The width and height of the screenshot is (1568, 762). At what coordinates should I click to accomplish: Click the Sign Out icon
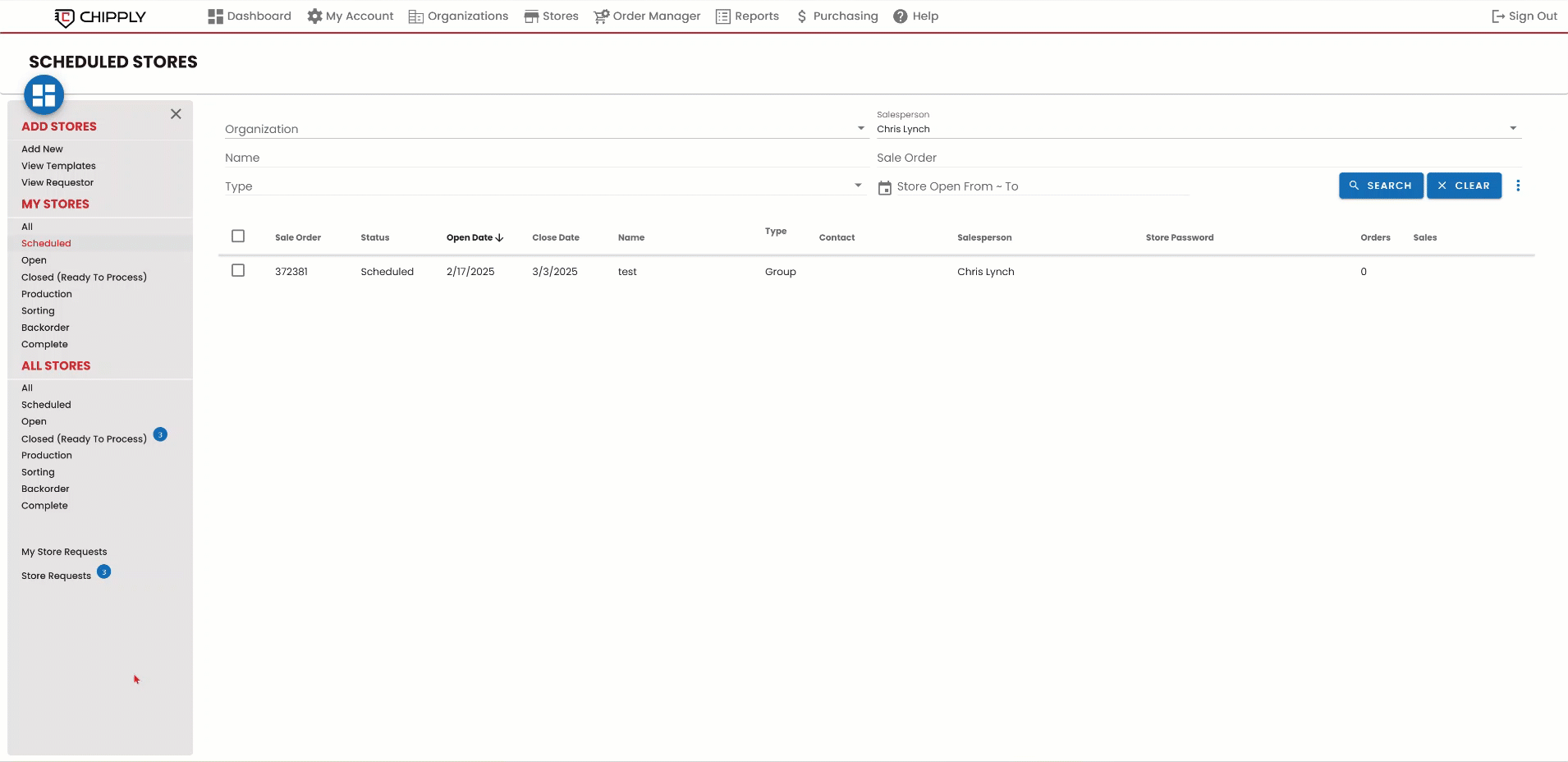point(1498,16)
